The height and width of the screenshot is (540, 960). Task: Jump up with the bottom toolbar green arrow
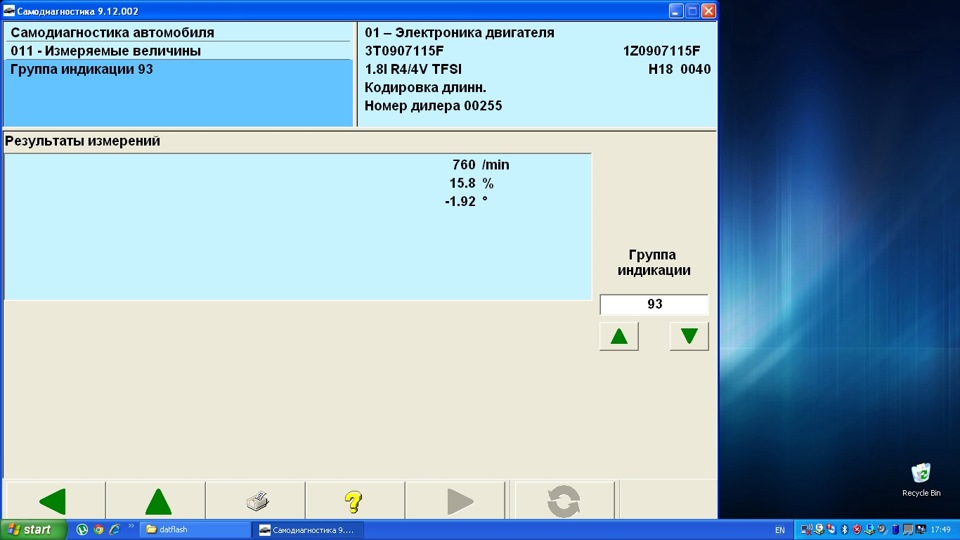(x=158, y=501)
